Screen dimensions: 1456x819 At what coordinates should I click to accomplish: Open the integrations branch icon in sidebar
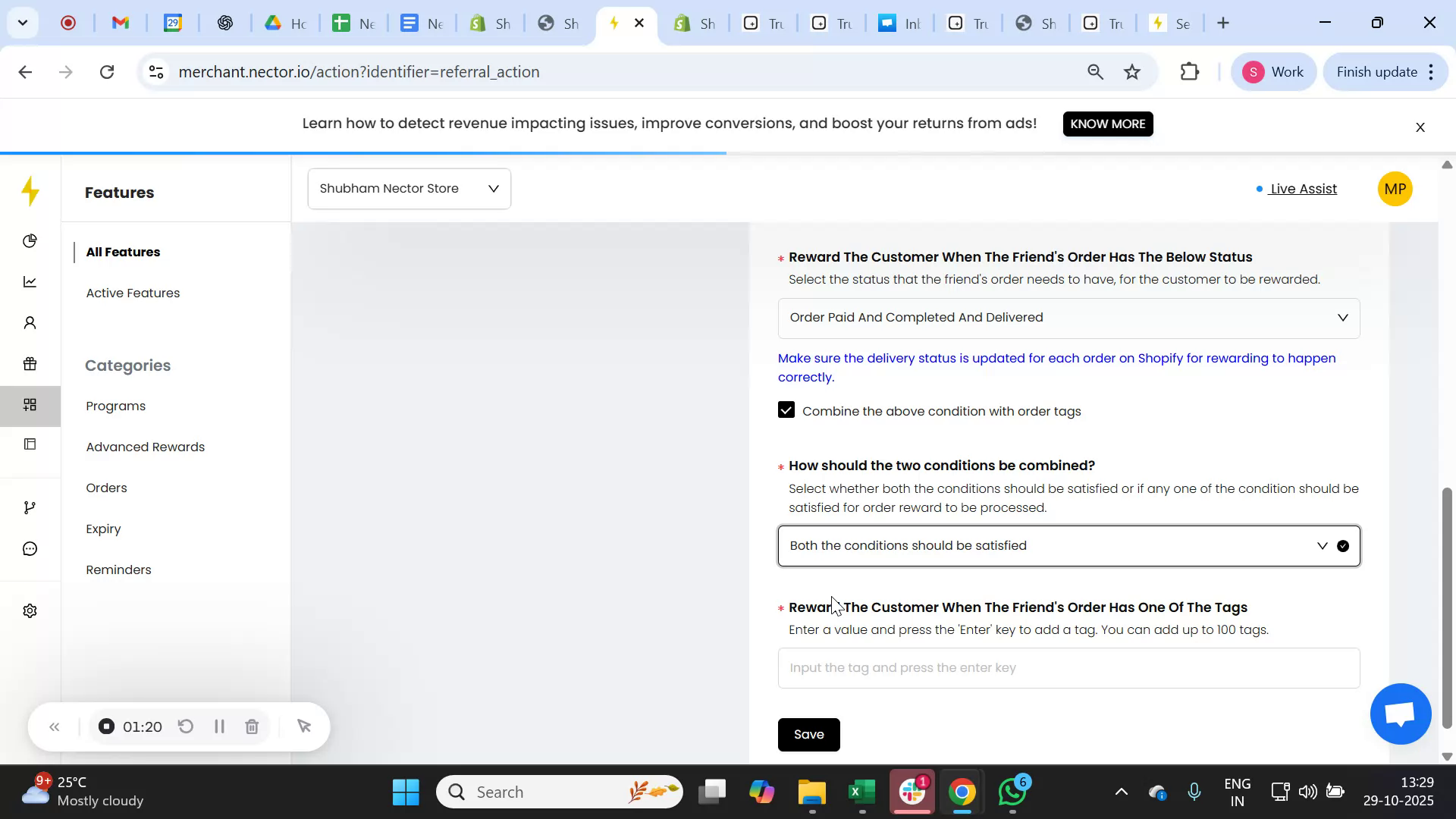coord(30,507)
